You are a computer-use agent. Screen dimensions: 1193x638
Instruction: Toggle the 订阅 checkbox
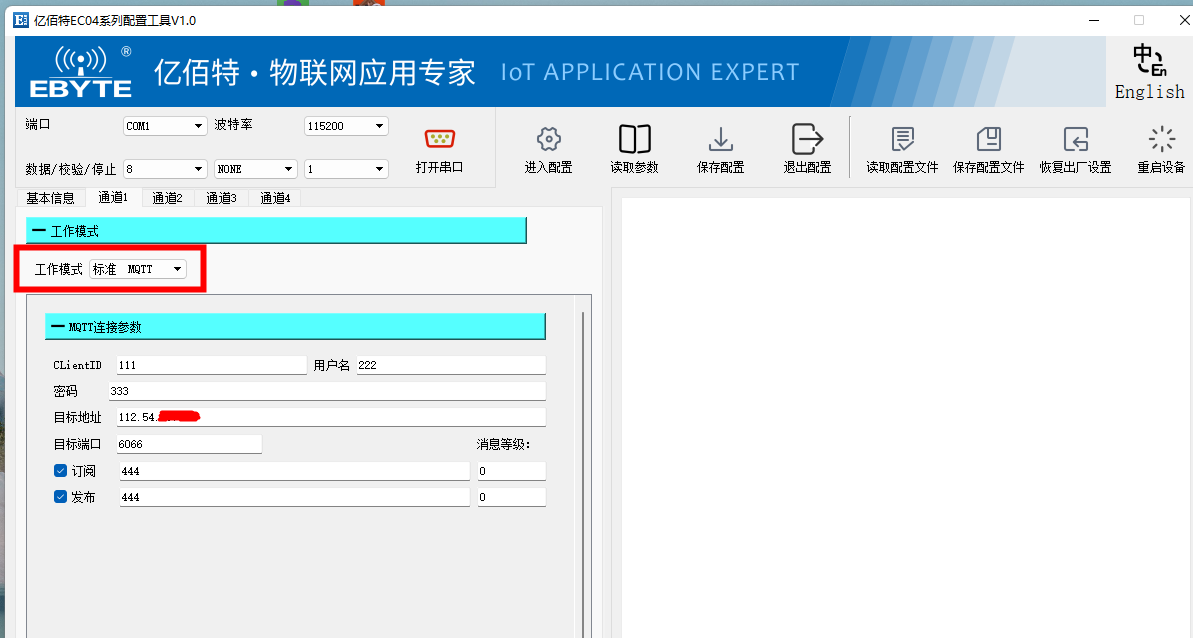(60, 471)
